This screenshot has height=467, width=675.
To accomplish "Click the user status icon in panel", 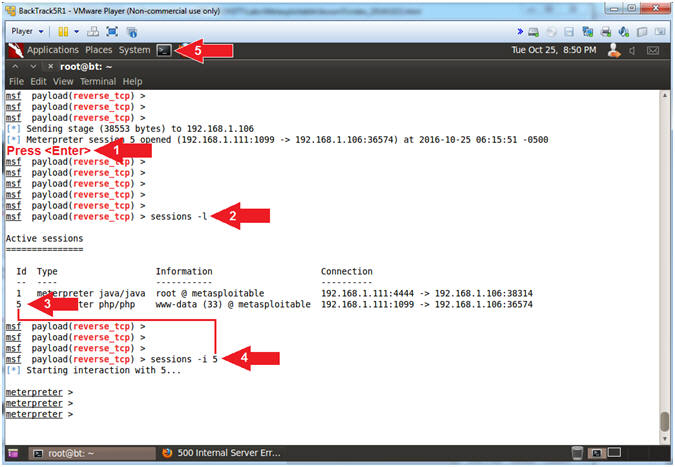I will pos(614,50).
